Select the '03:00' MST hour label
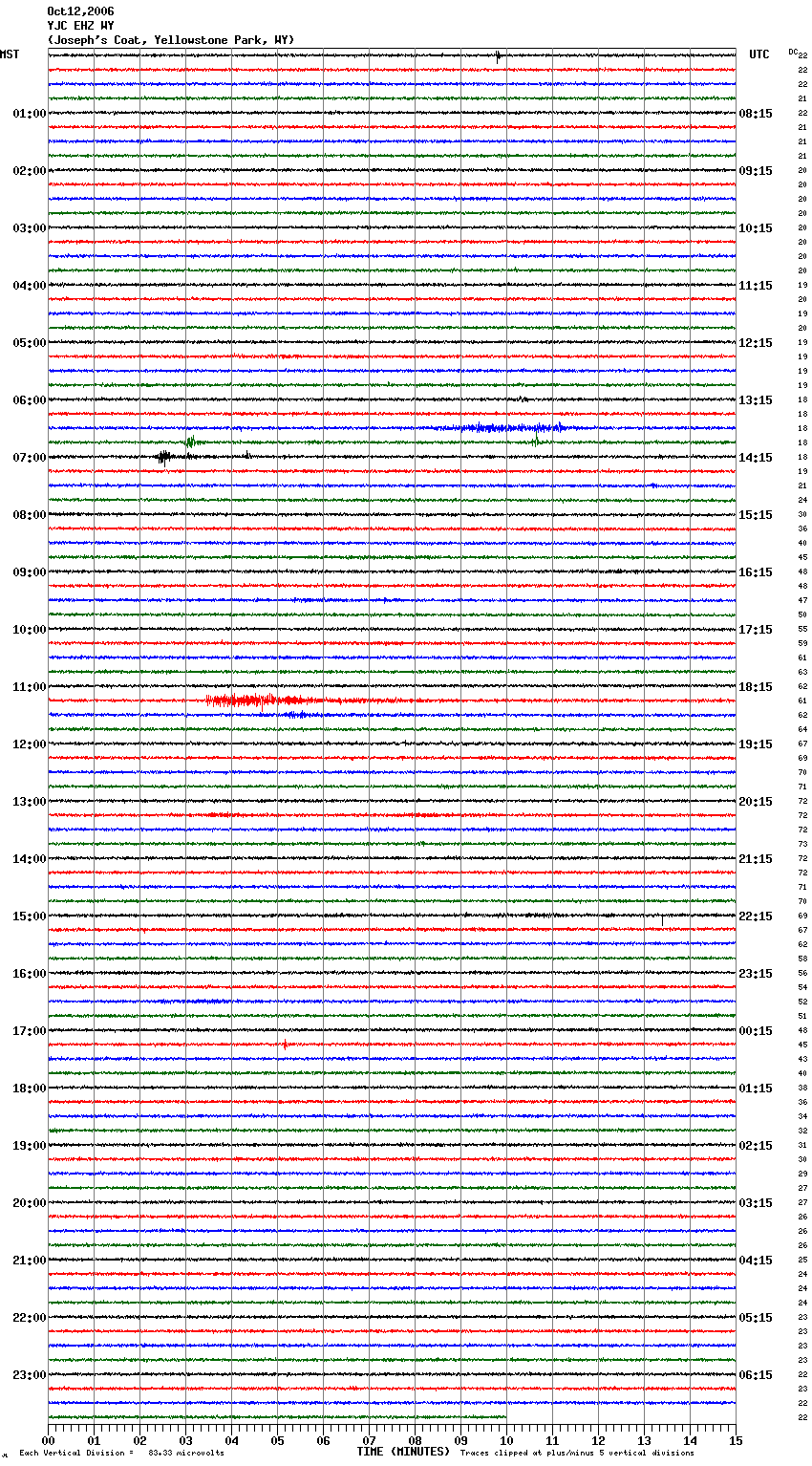Viewport: 812px width, 1466px height. (x=30, y=228)
